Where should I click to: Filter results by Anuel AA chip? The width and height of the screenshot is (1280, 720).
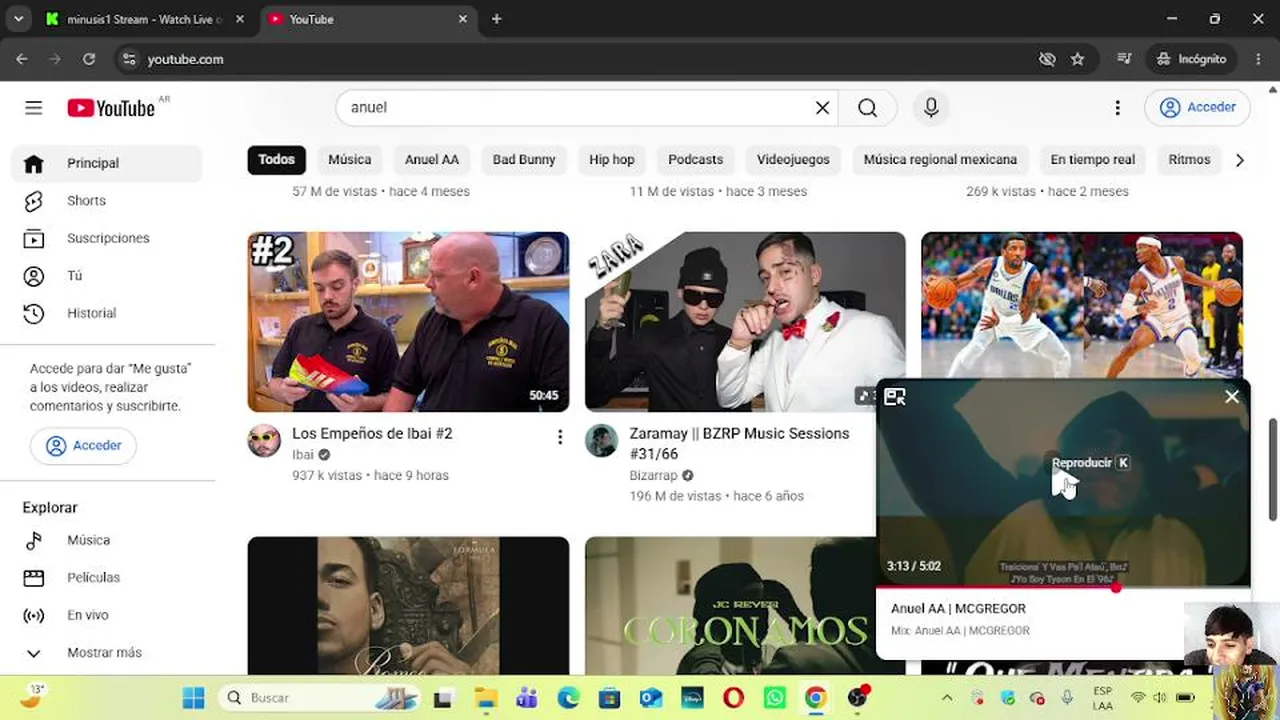pyautogui.click(x=432, y=160)
